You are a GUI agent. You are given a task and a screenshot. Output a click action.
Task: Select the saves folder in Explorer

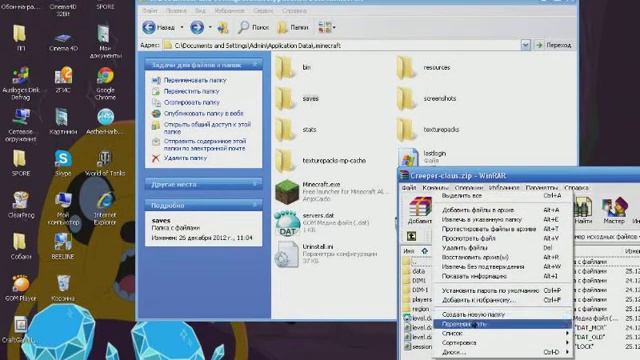(297, 98)
